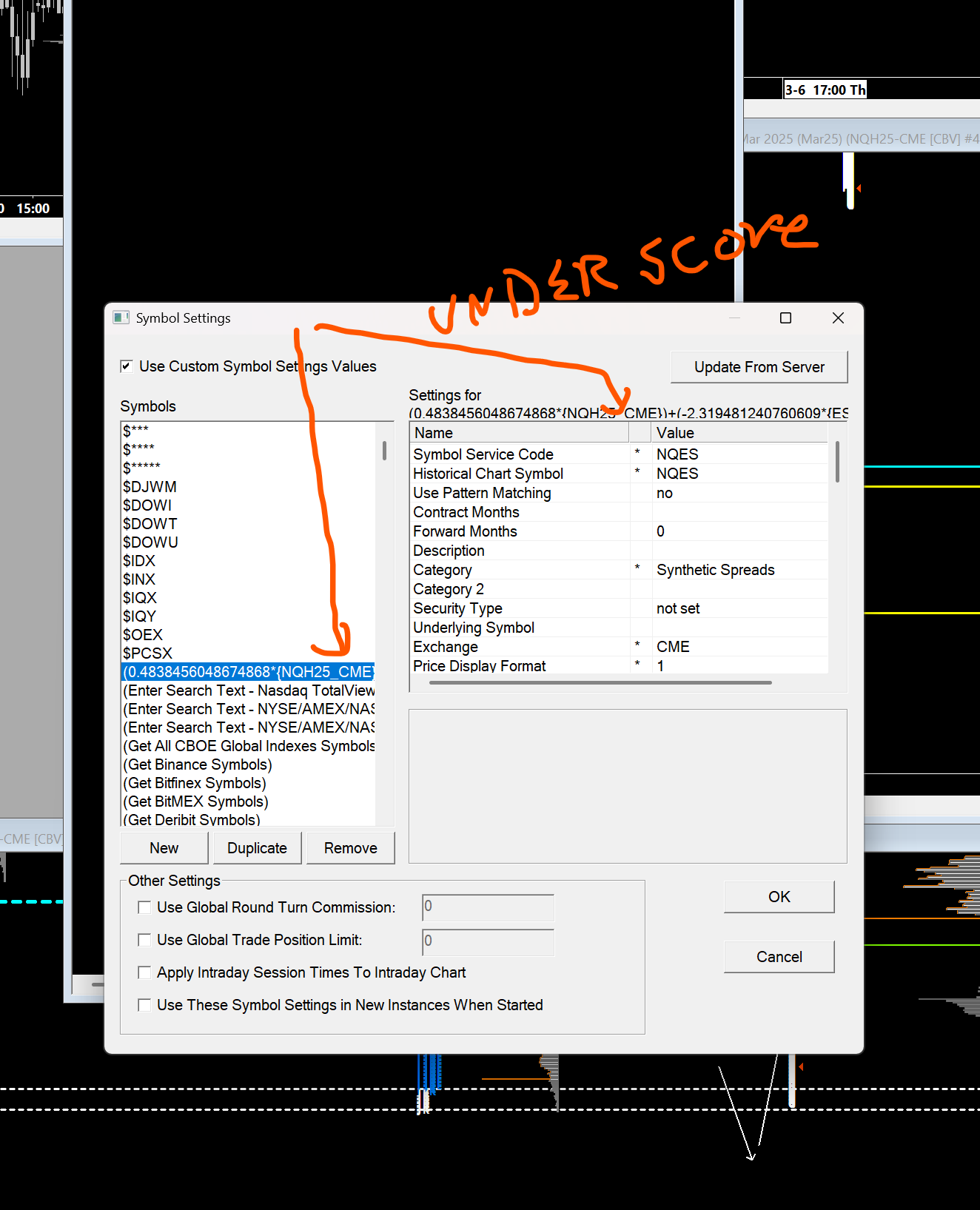Select (Get Deribit Symbols) entry
Screen dimensions: 980x1210
tap(248, 819)
